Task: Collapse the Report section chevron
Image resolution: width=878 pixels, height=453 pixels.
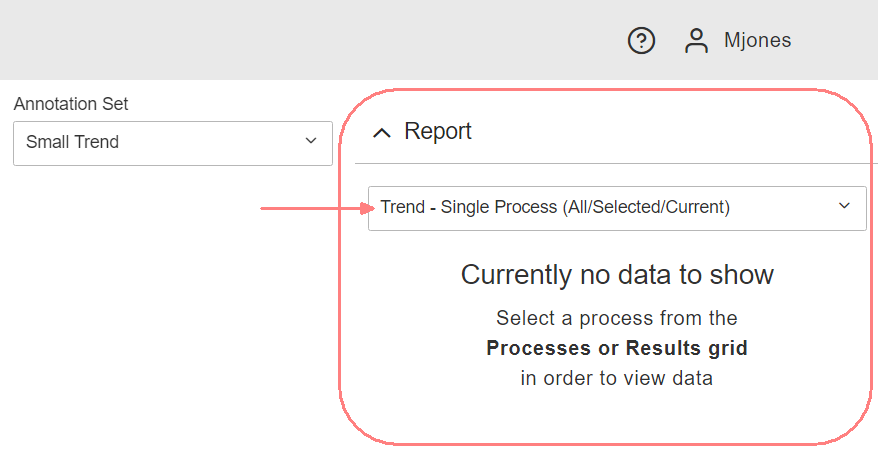Action: click(x=381, y=132)
